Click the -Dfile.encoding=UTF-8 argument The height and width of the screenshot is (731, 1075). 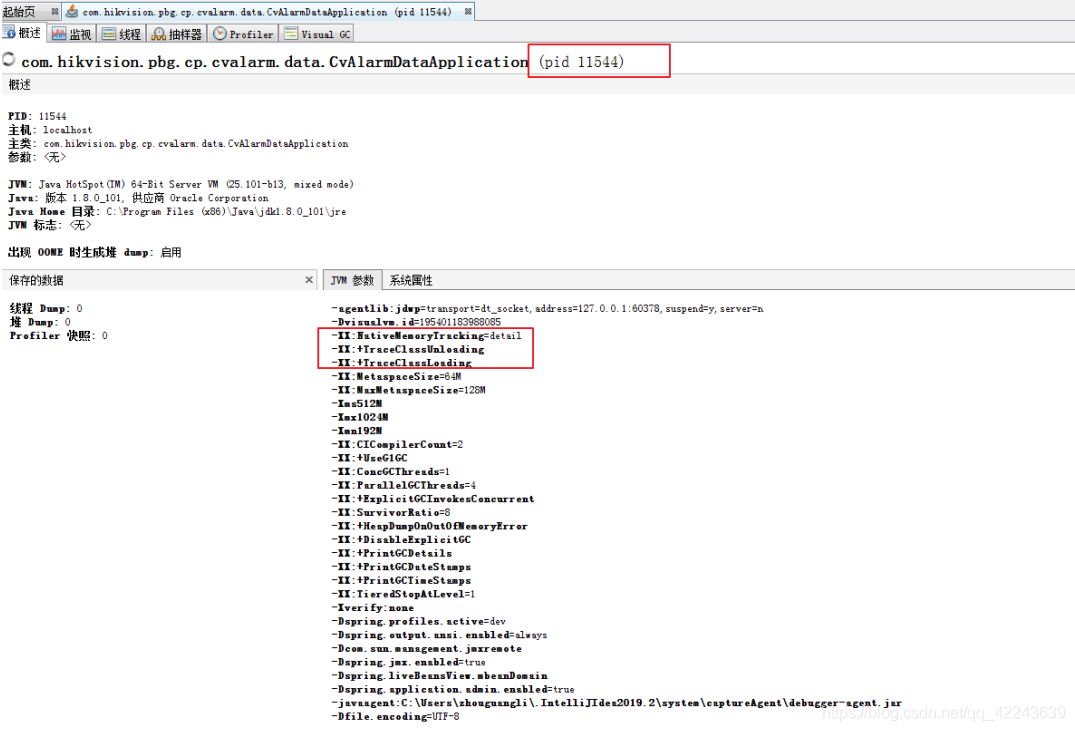coord(396,717)
